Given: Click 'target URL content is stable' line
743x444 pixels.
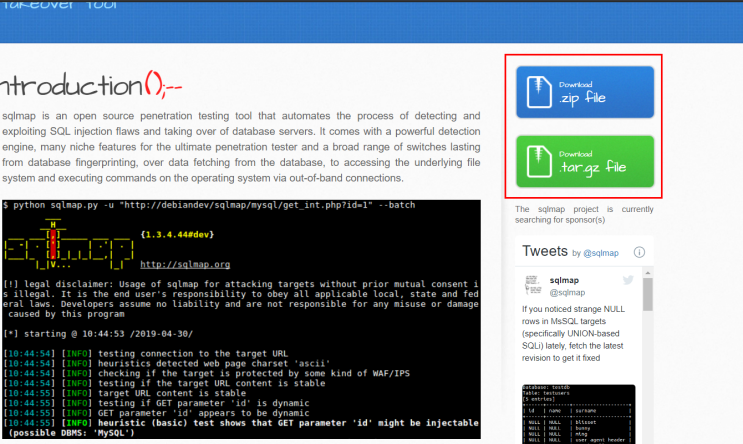Looking at the screenshot, I should click(x=125, y=393).
